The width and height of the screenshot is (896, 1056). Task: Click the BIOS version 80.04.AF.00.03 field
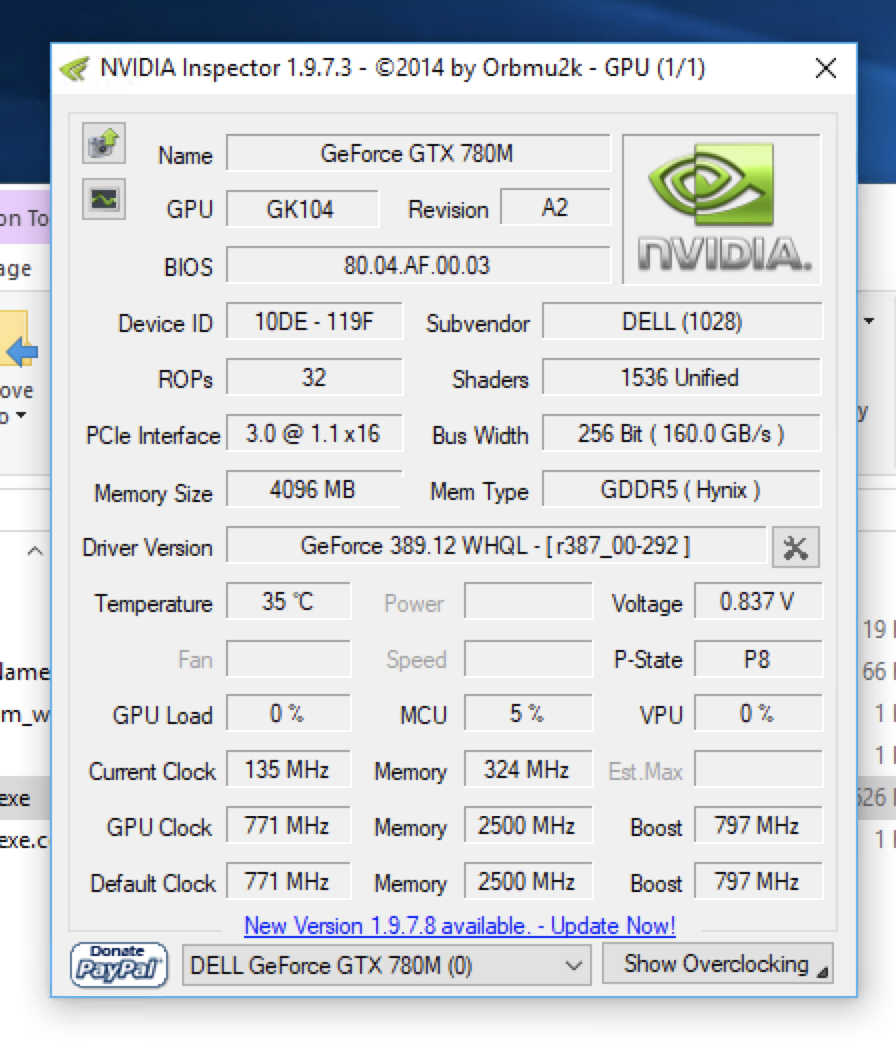click(x=418, y=265)
